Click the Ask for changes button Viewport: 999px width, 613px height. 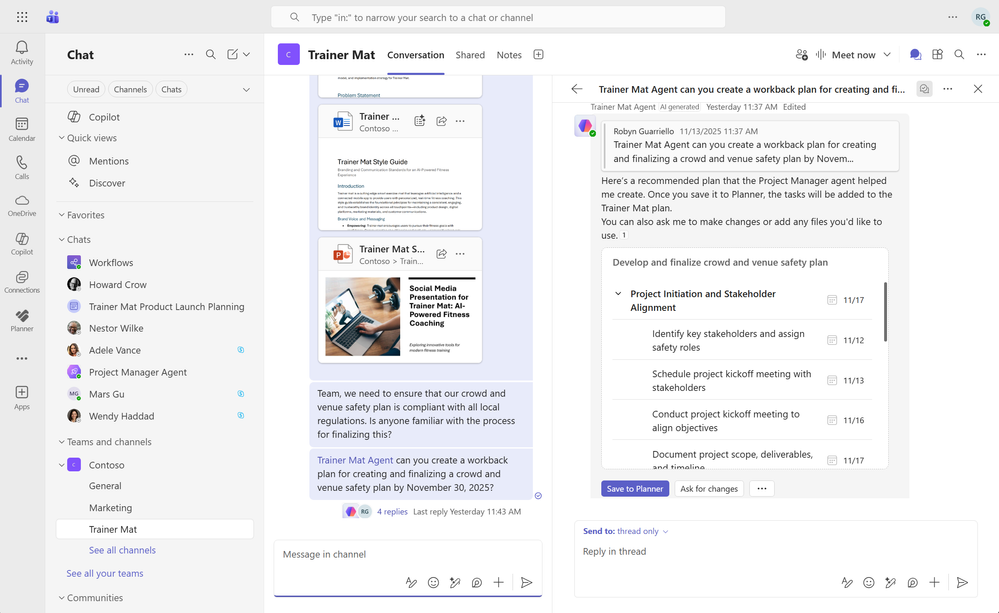(708, 488)
